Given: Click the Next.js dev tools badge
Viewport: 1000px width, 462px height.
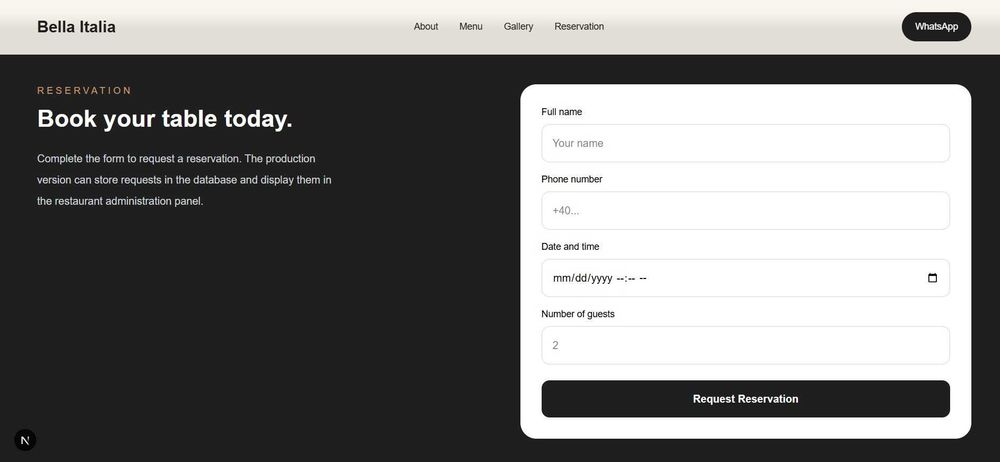Looking at the screenshot, I should point(25,440).
